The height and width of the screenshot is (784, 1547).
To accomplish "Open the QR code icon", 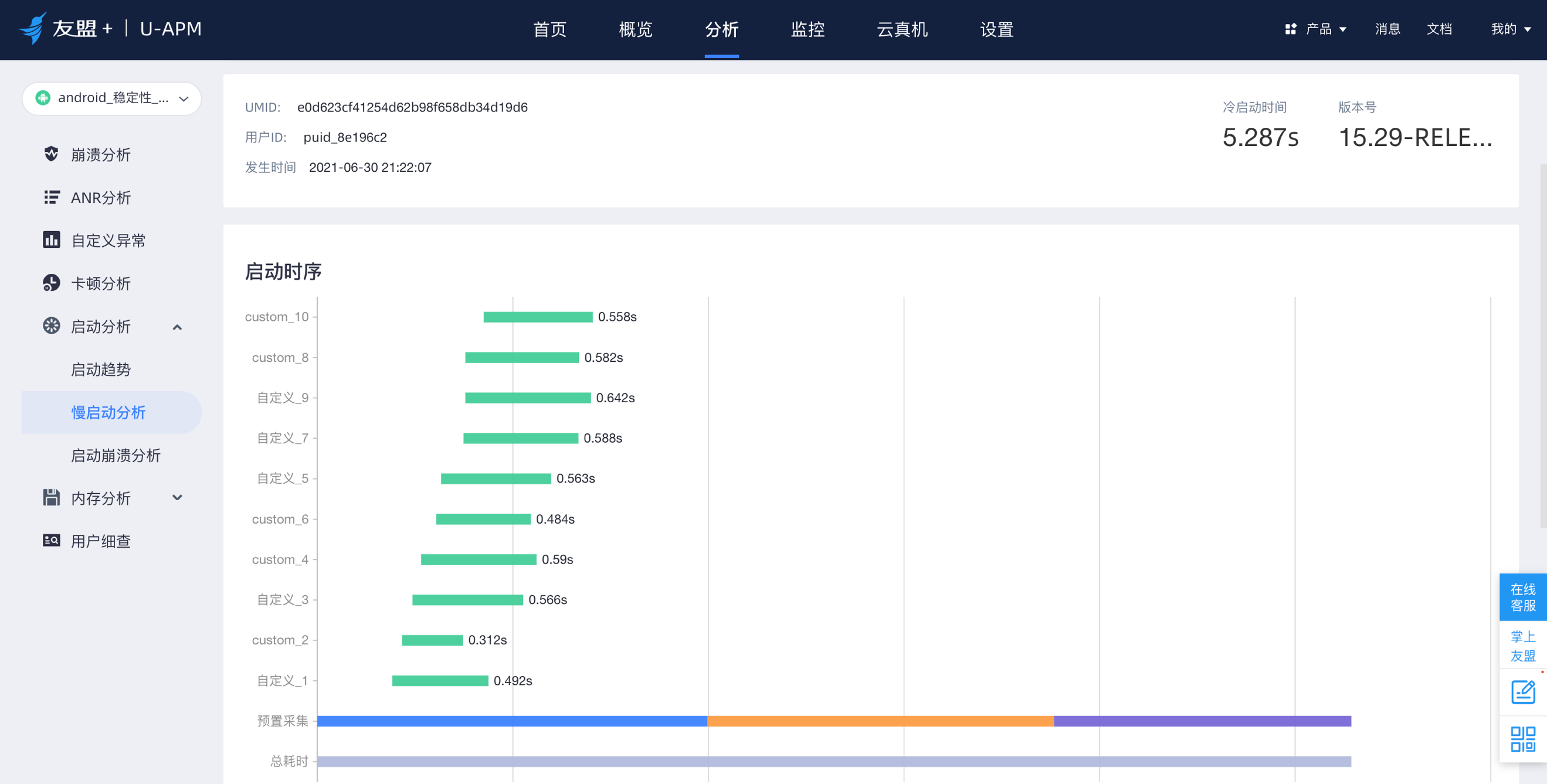I will click(x=1522, y=739).
